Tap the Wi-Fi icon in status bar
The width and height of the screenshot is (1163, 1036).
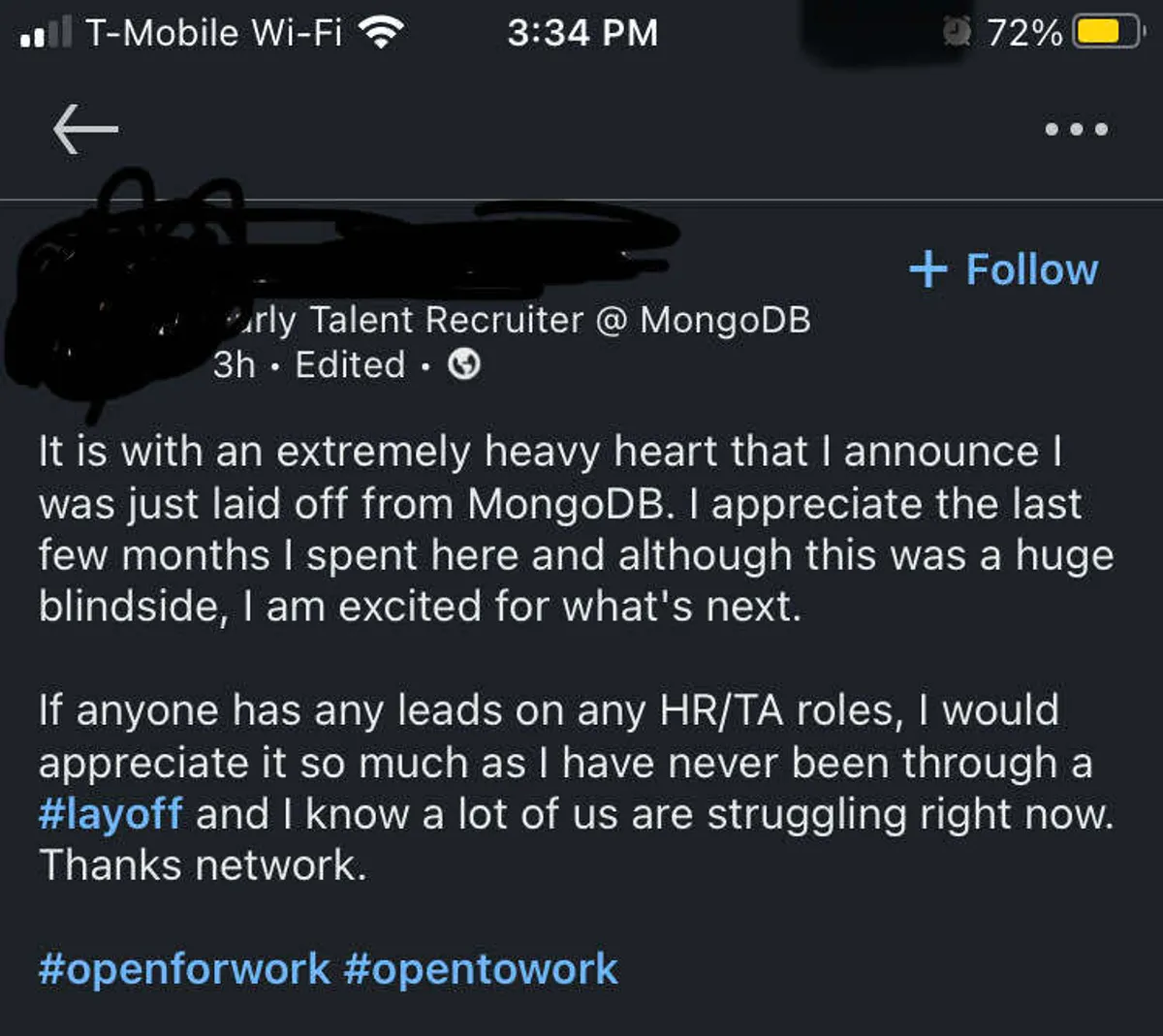(381, 34)
